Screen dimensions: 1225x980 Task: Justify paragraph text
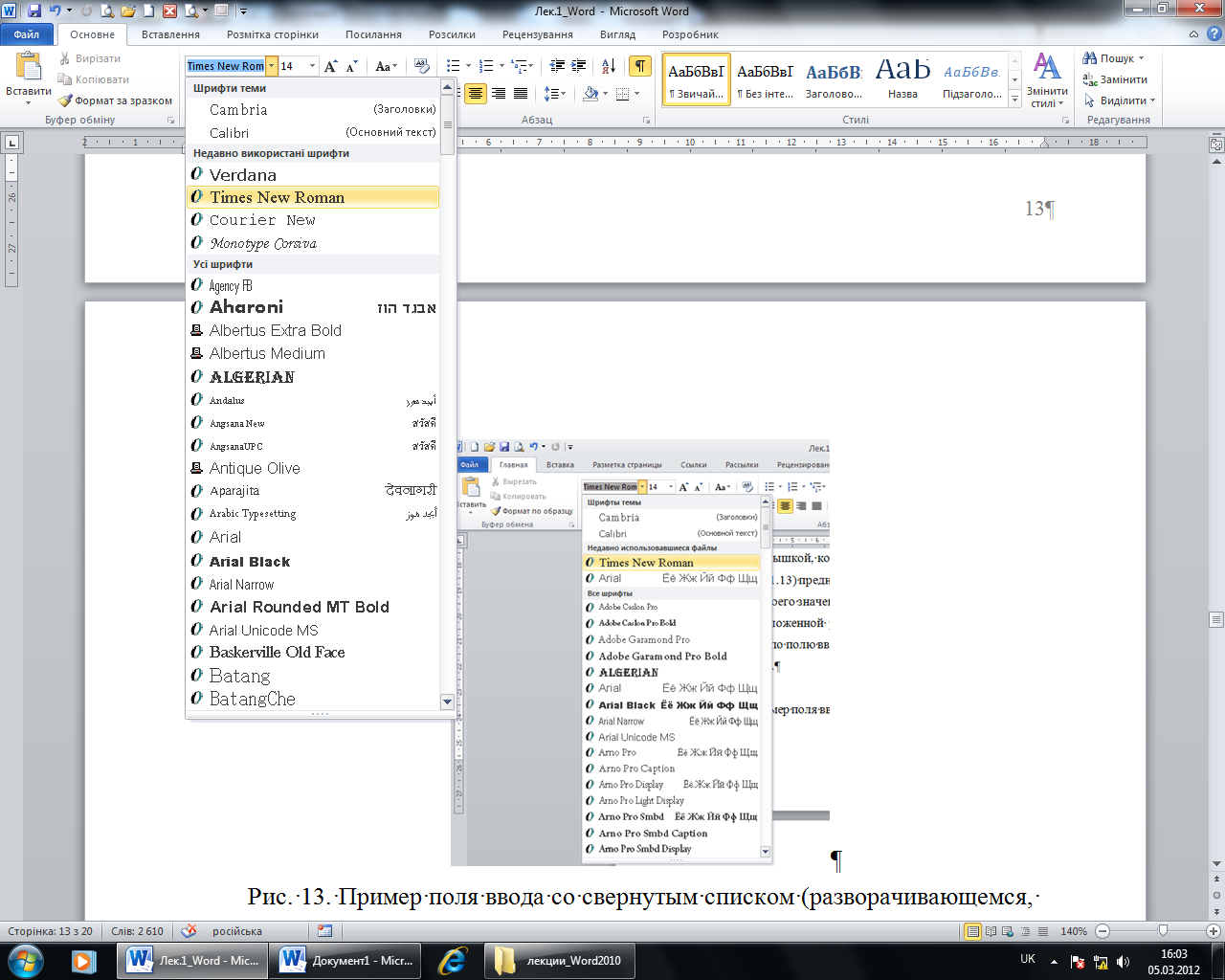point(521,94)
